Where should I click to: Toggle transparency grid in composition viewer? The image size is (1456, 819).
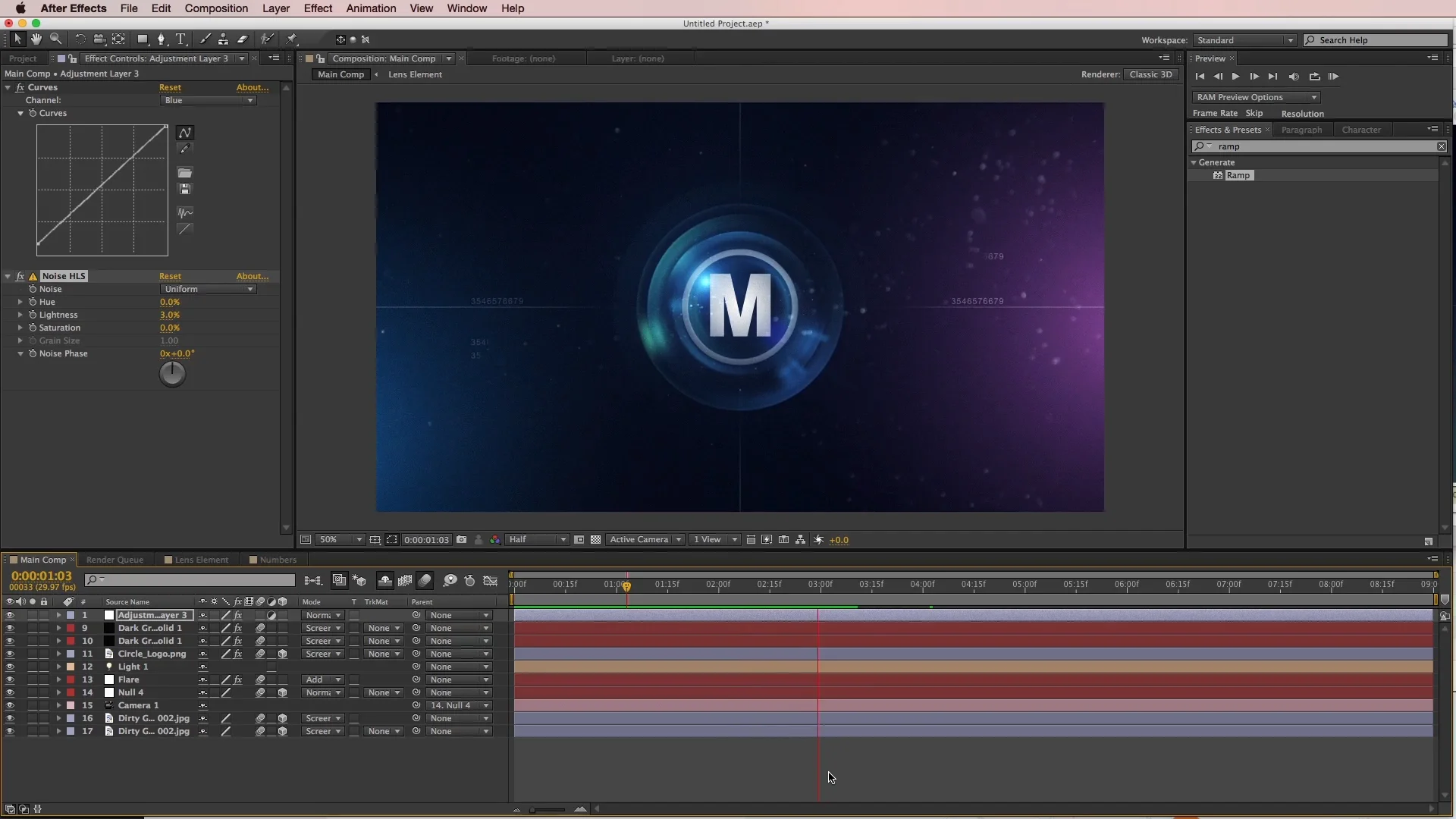tap(596, 539)
